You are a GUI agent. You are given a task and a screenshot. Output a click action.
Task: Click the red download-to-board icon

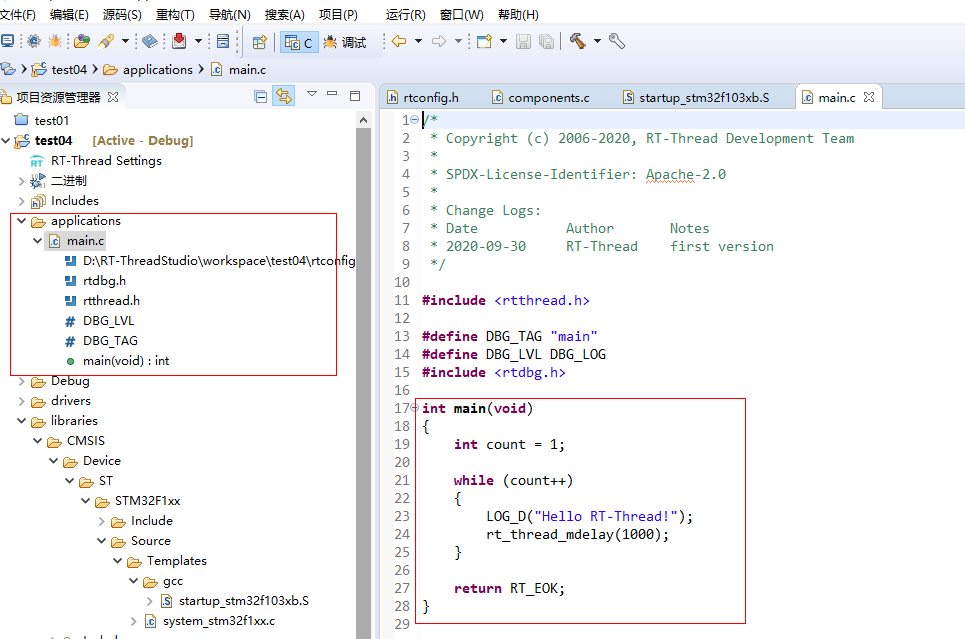[x=179, y=41]
